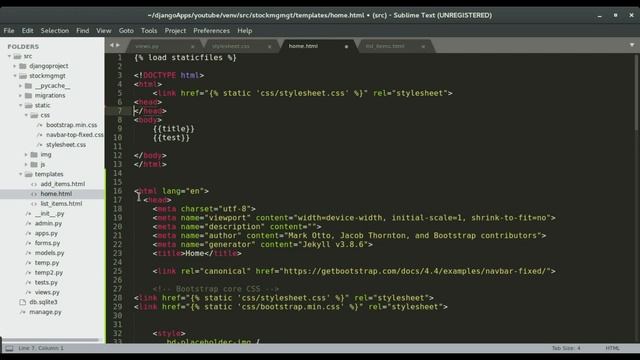Screen dimensions: 640x360
Task: Change the HTML syntax in status bar
Action: tap(612, 348)
